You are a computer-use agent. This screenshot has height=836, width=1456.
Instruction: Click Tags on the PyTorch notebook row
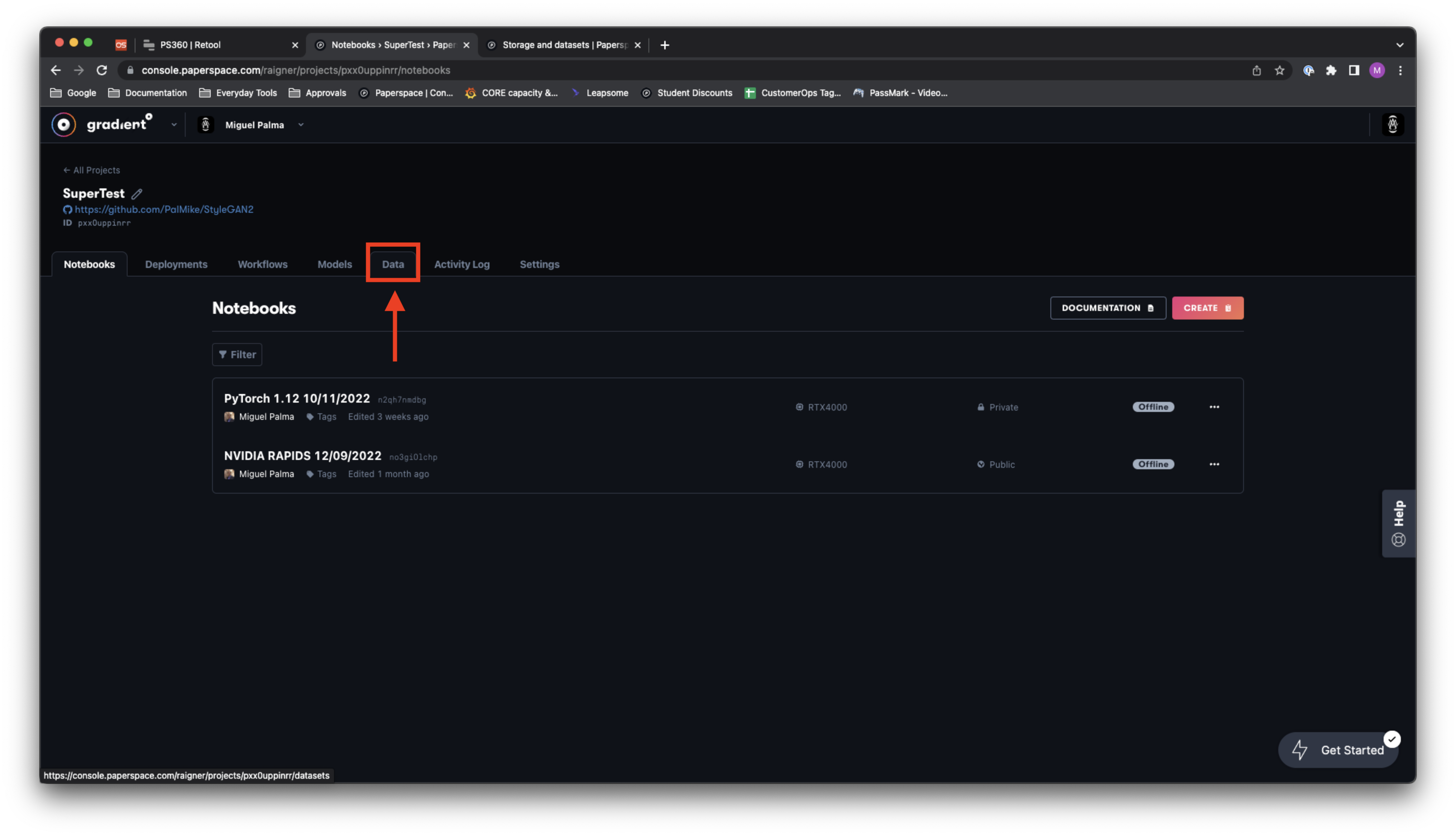pos(321,417)
